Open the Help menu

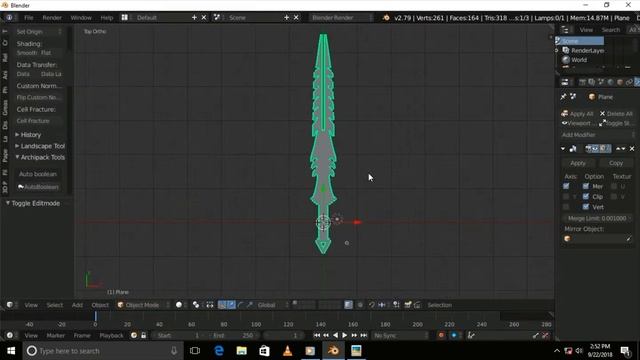107,18
